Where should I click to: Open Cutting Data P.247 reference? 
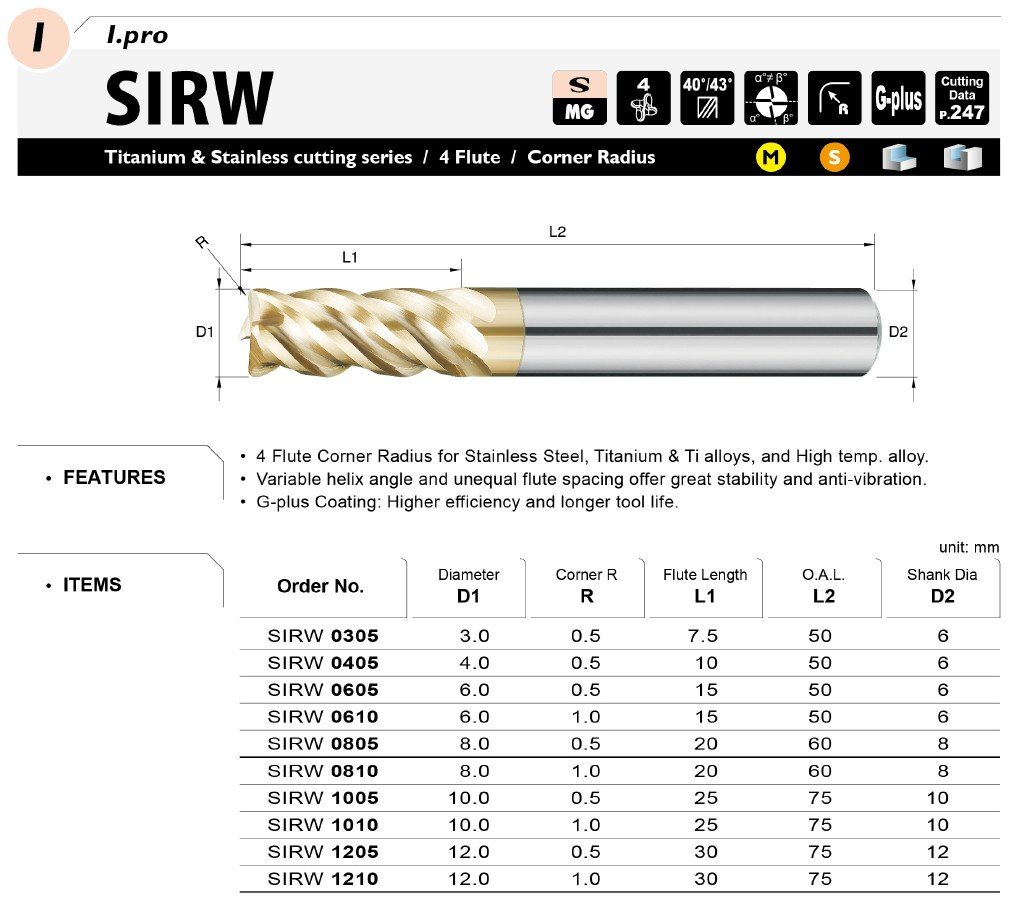point(962,98)
